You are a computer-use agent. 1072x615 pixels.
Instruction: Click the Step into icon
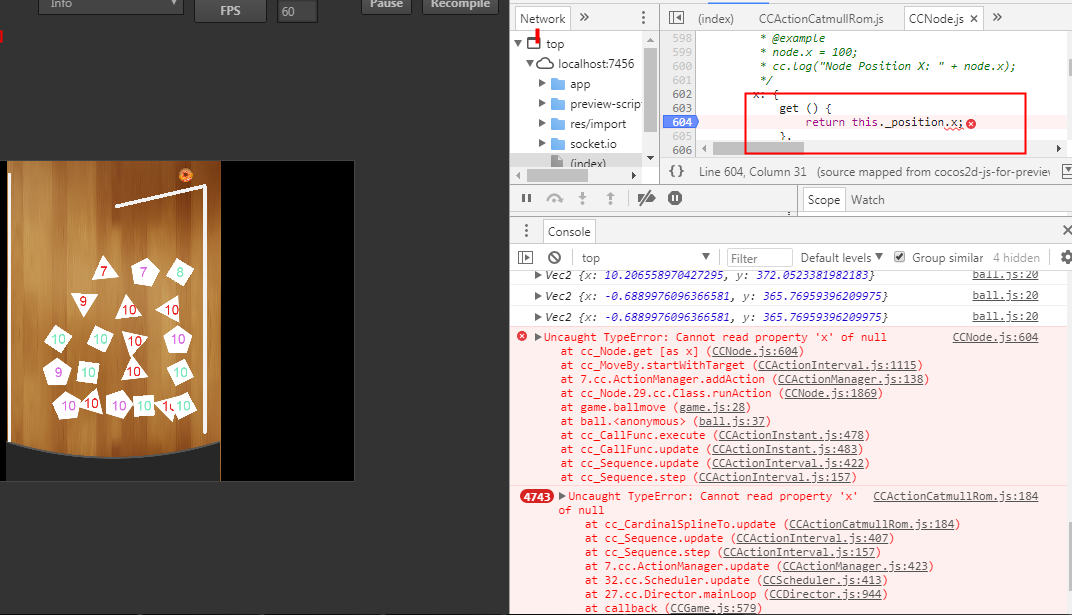582,198
